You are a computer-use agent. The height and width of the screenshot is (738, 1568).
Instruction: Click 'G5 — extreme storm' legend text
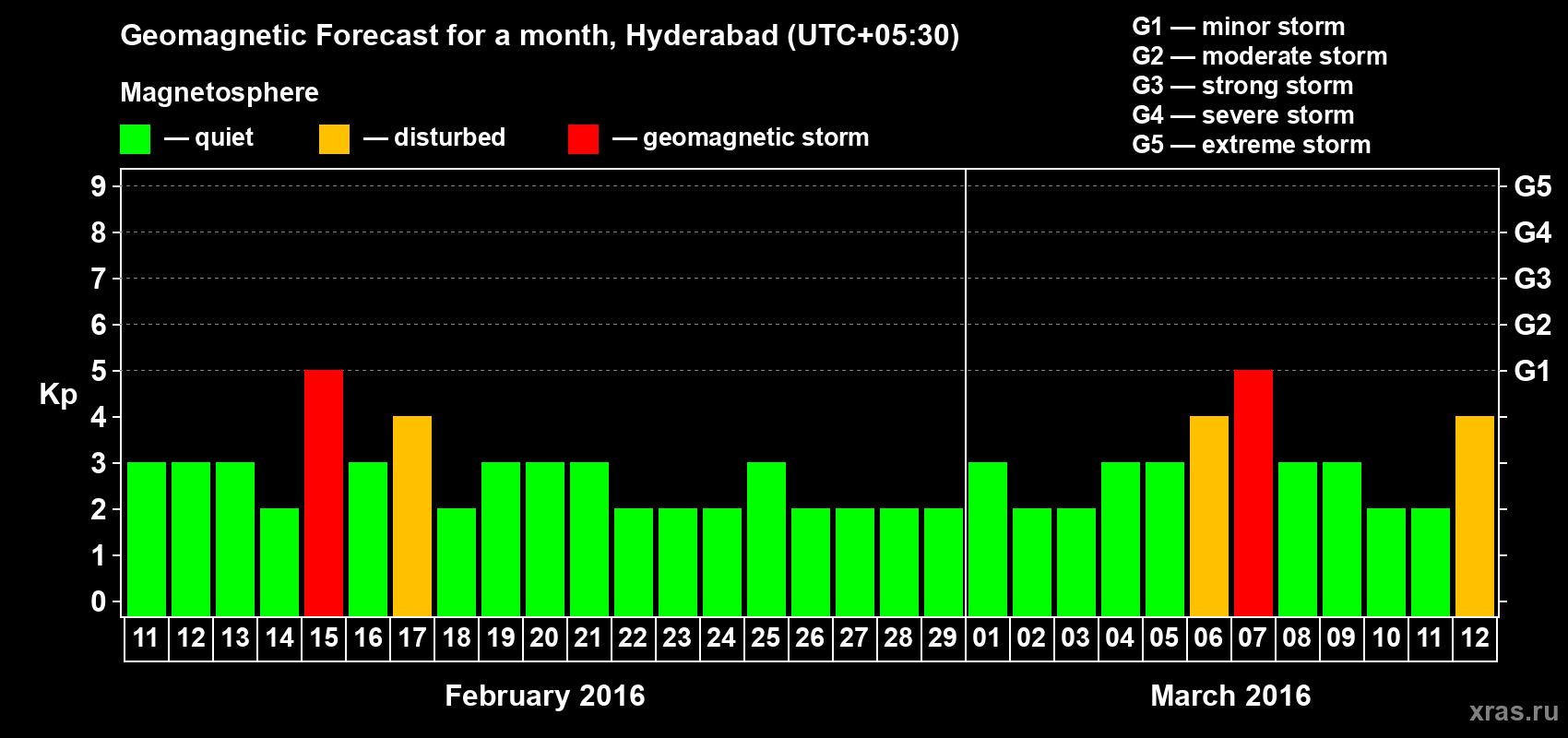point(1252,145)
